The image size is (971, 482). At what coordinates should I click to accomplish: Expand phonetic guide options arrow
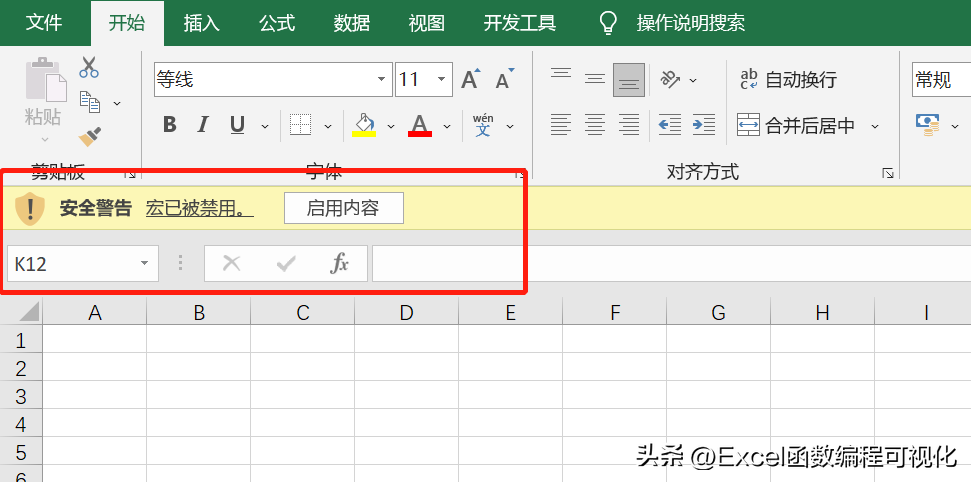[510, 126]
